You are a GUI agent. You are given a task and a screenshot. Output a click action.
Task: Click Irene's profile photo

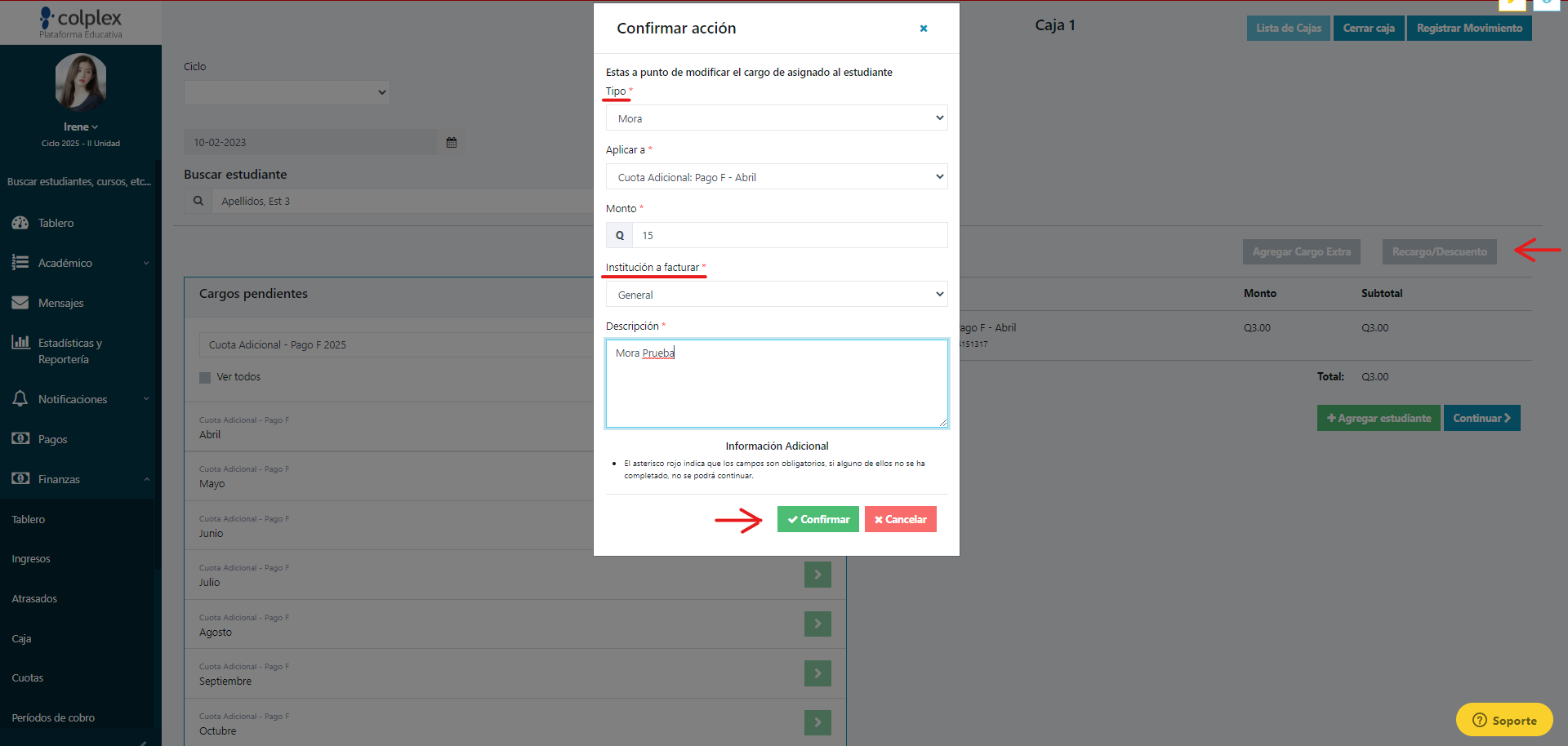tap(80, 82)
